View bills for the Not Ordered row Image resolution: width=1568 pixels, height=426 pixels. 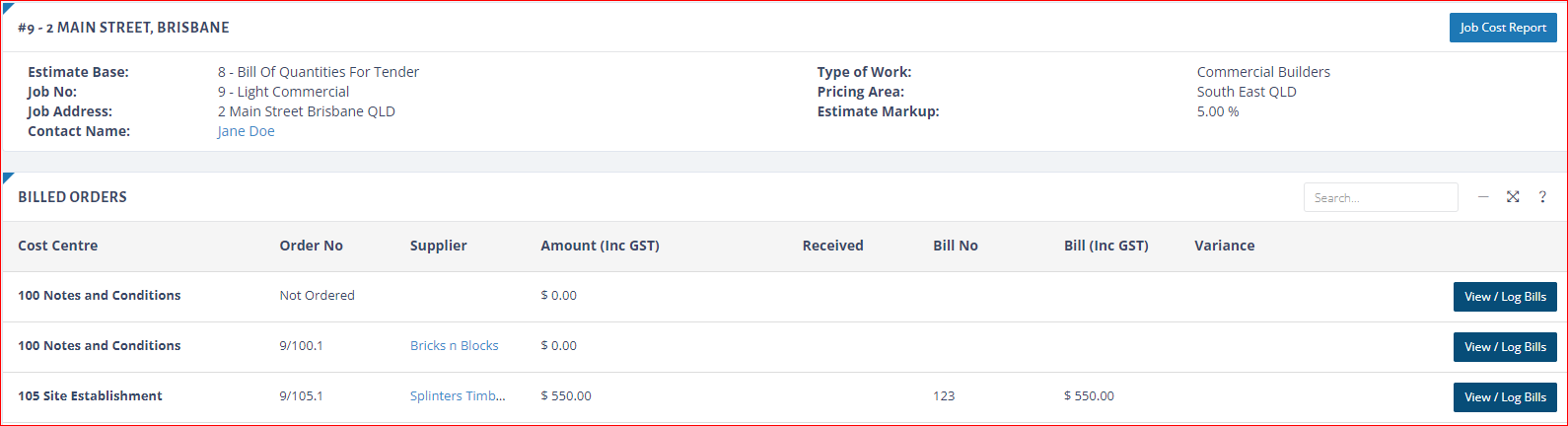click(1504, 297)
